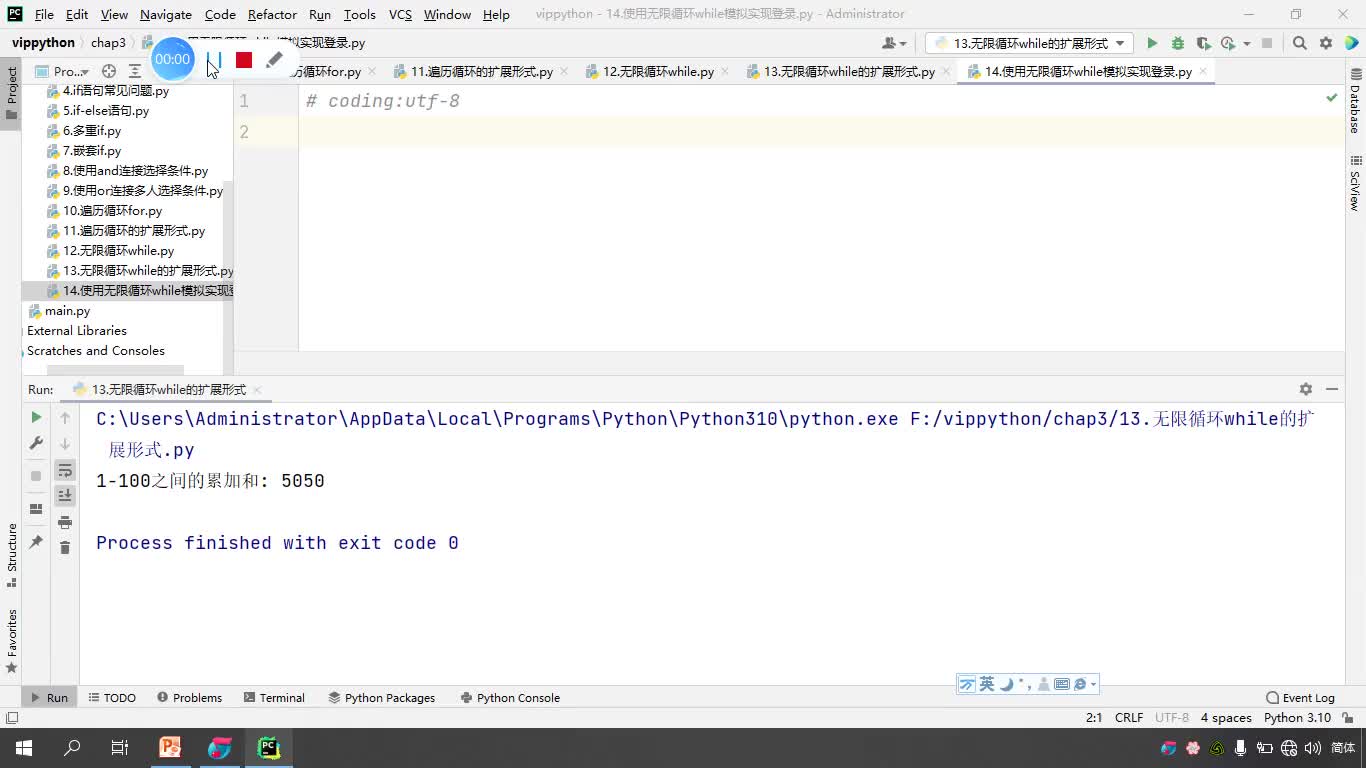Screen dimensions: 1366x768
Task: Open PowerPoint from the Windows taskbar
Action: tap(170, 747)
